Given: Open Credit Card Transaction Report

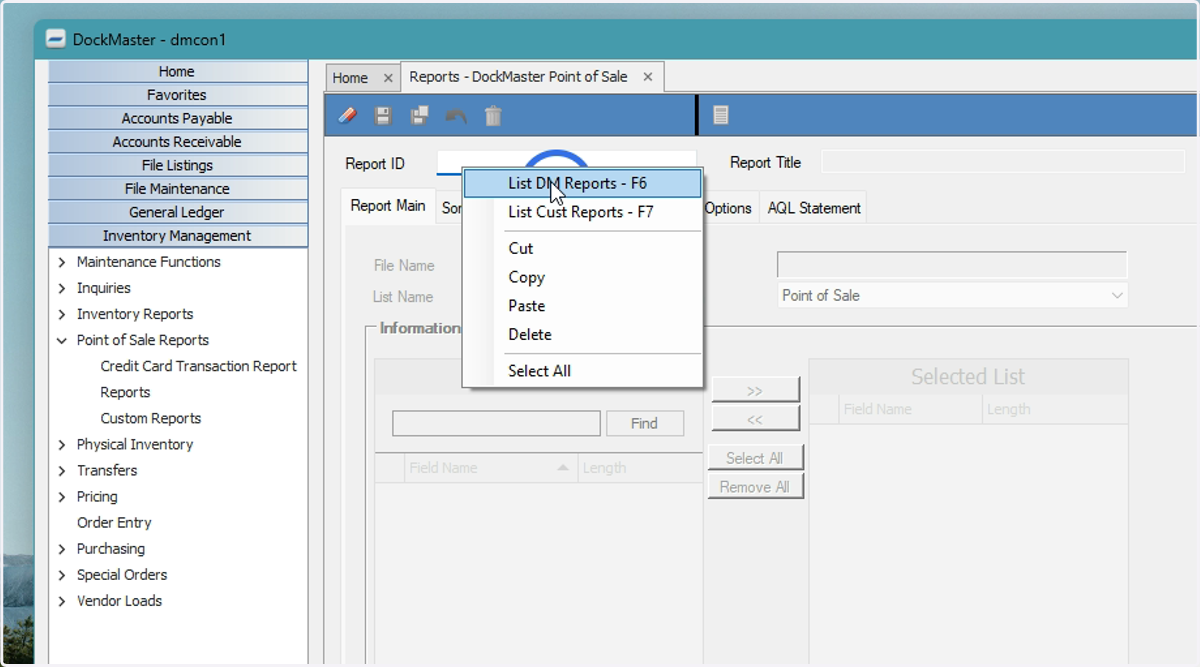Looking at the screenshot, I should pyautogui.click(x=199, y=366).
